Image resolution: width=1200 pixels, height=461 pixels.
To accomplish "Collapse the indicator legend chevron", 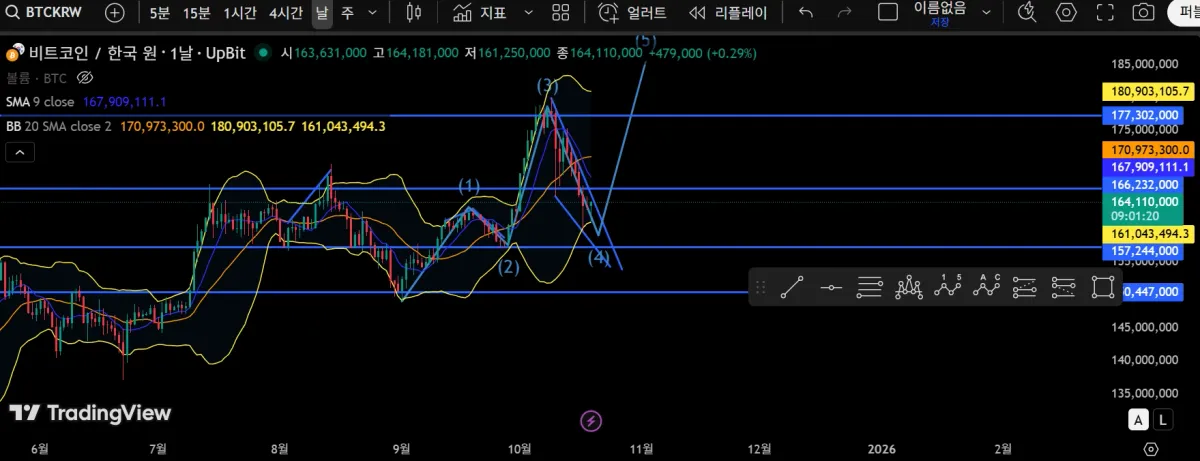I will (x=20, y=152).
